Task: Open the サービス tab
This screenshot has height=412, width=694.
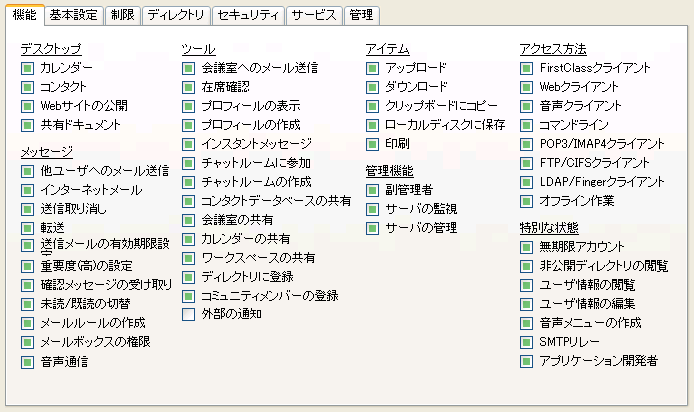Action: [314, 16]
